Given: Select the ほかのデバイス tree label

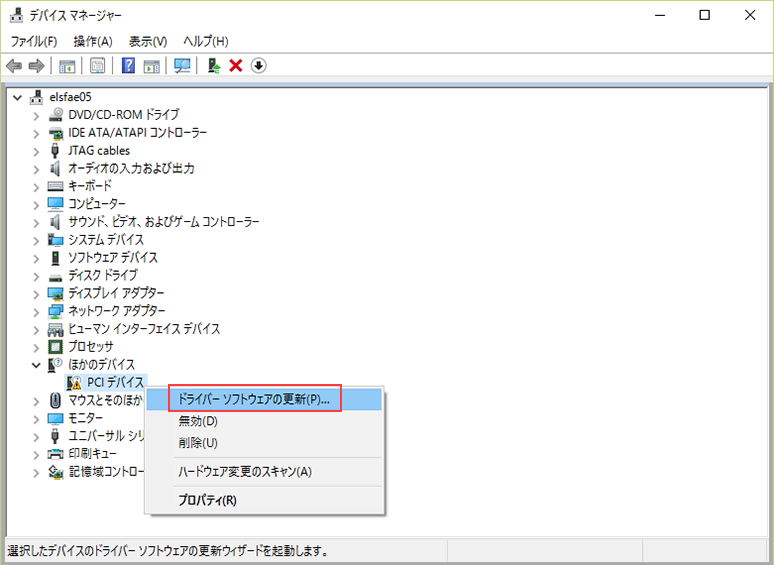Looking at the screenshot, I should pos(102,364).
